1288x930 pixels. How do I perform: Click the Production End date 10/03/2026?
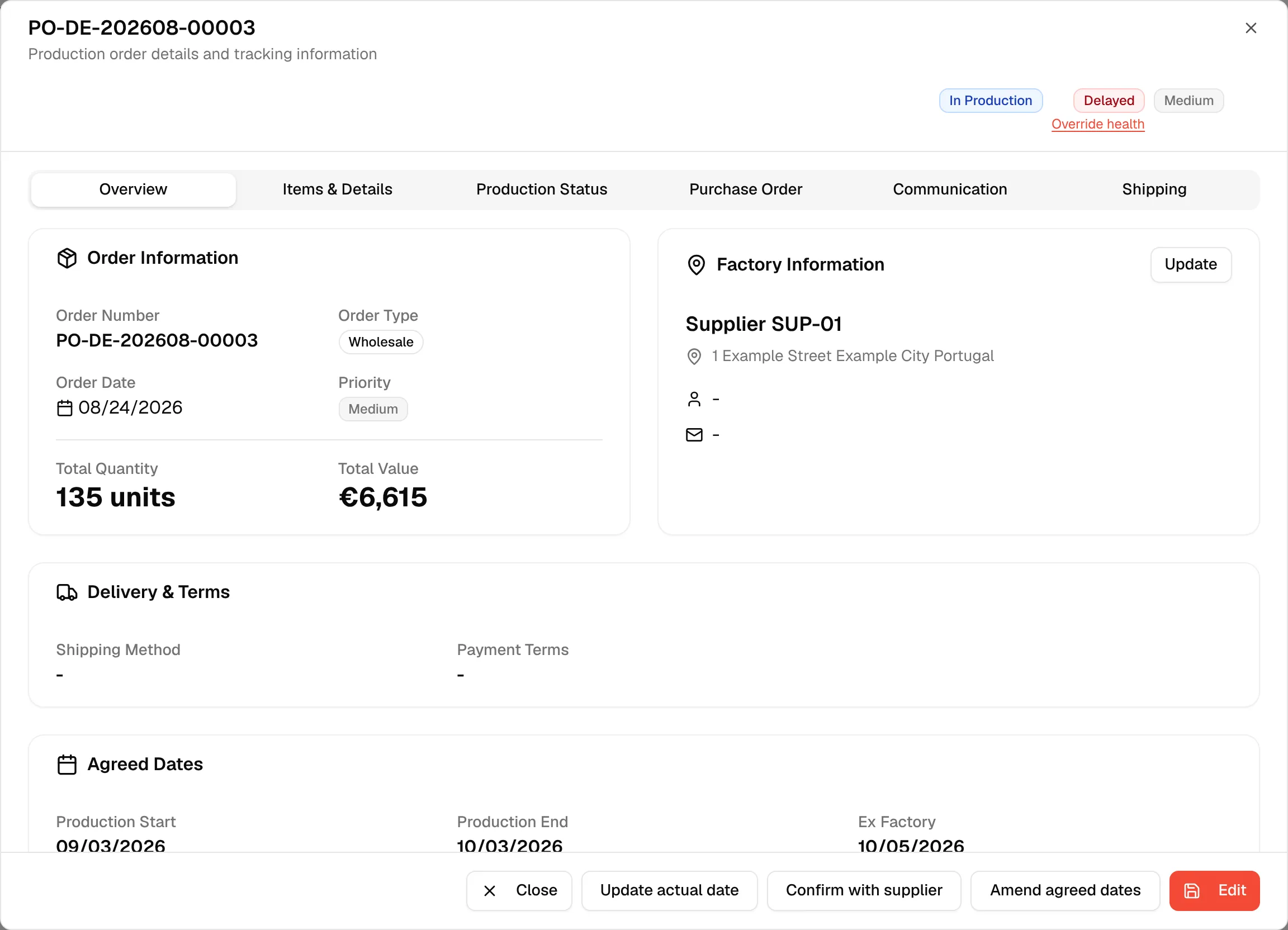[510, 846]
